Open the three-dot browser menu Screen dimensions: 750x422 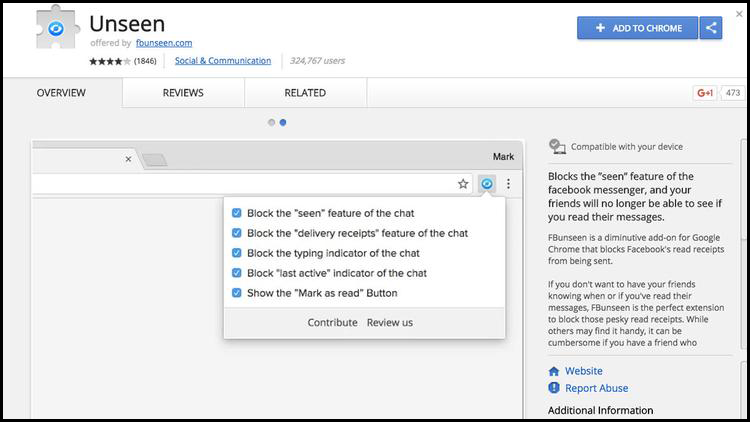coord(508,184)
